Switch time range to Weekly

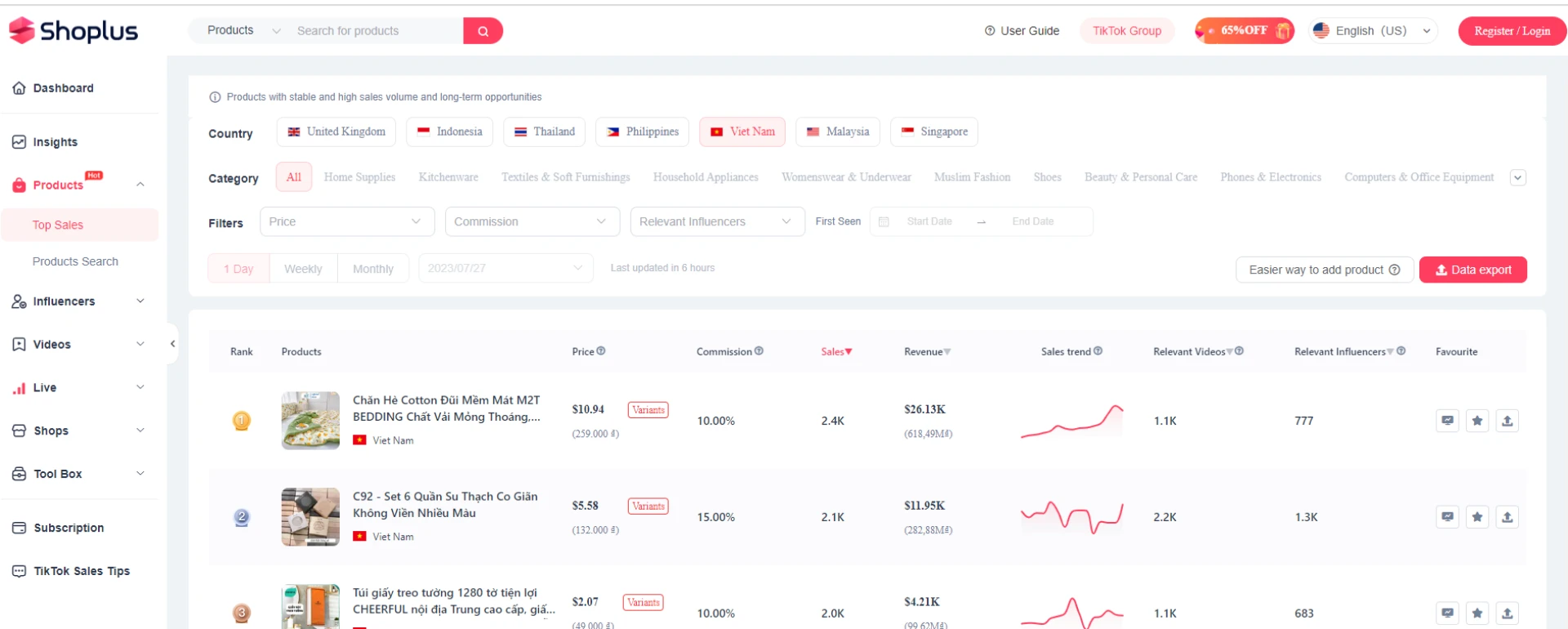303,269
